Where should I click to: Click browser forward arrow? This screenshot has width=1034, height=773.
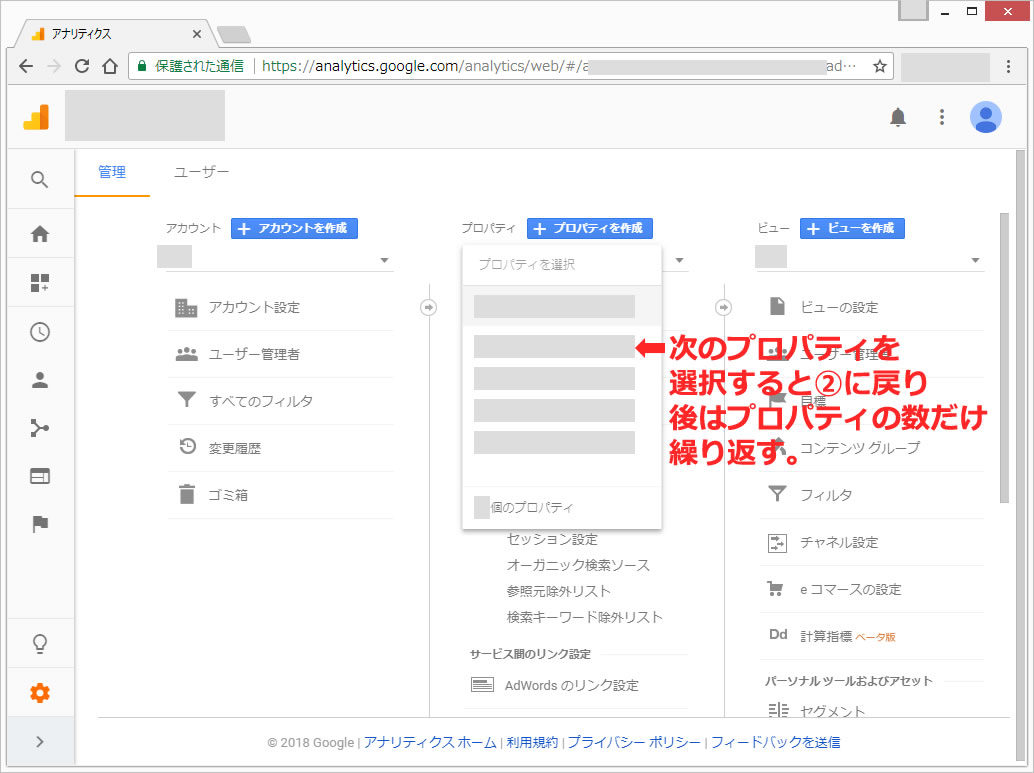pyautogui.click(x=54, y=66)
